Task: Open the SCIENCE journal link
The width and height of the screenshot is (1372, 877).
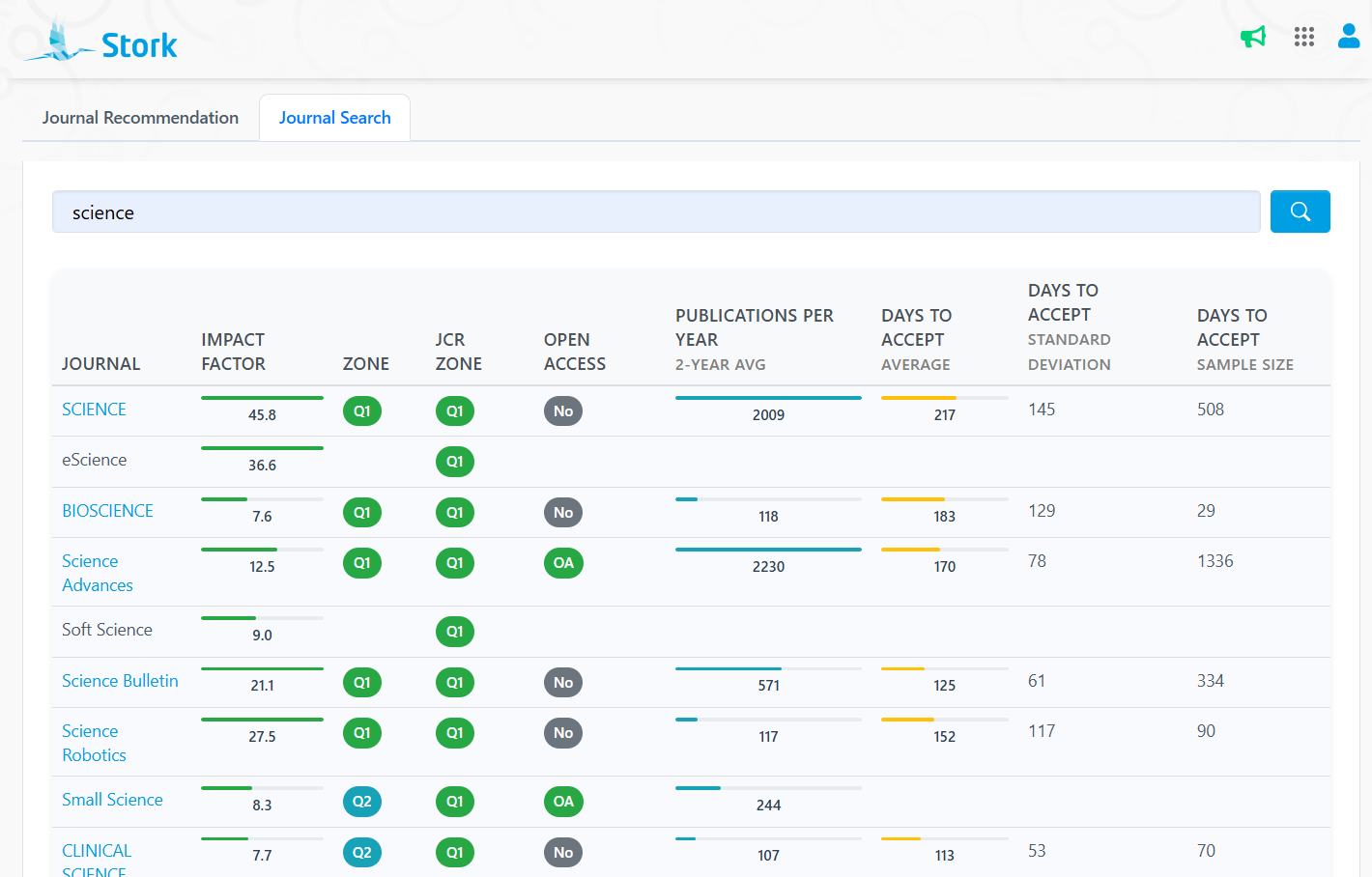Action: pyautogui.click(x=94, y=410)
